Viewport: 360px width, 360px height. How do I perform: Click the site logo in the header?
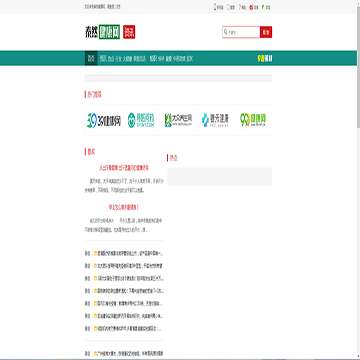pyautogui.click(x=102, y=32)
